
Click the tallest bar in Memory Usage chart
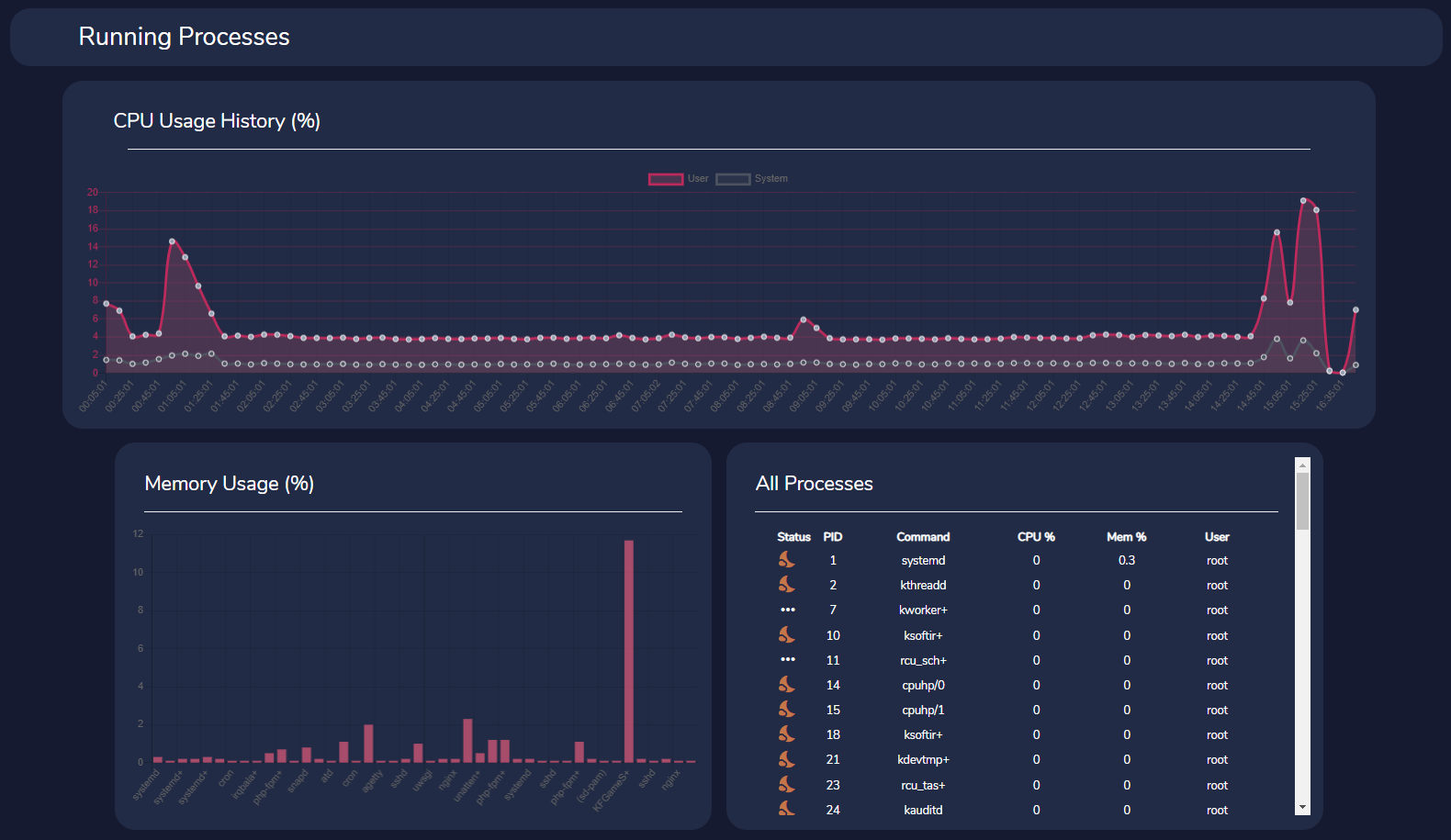click(629, 651)
